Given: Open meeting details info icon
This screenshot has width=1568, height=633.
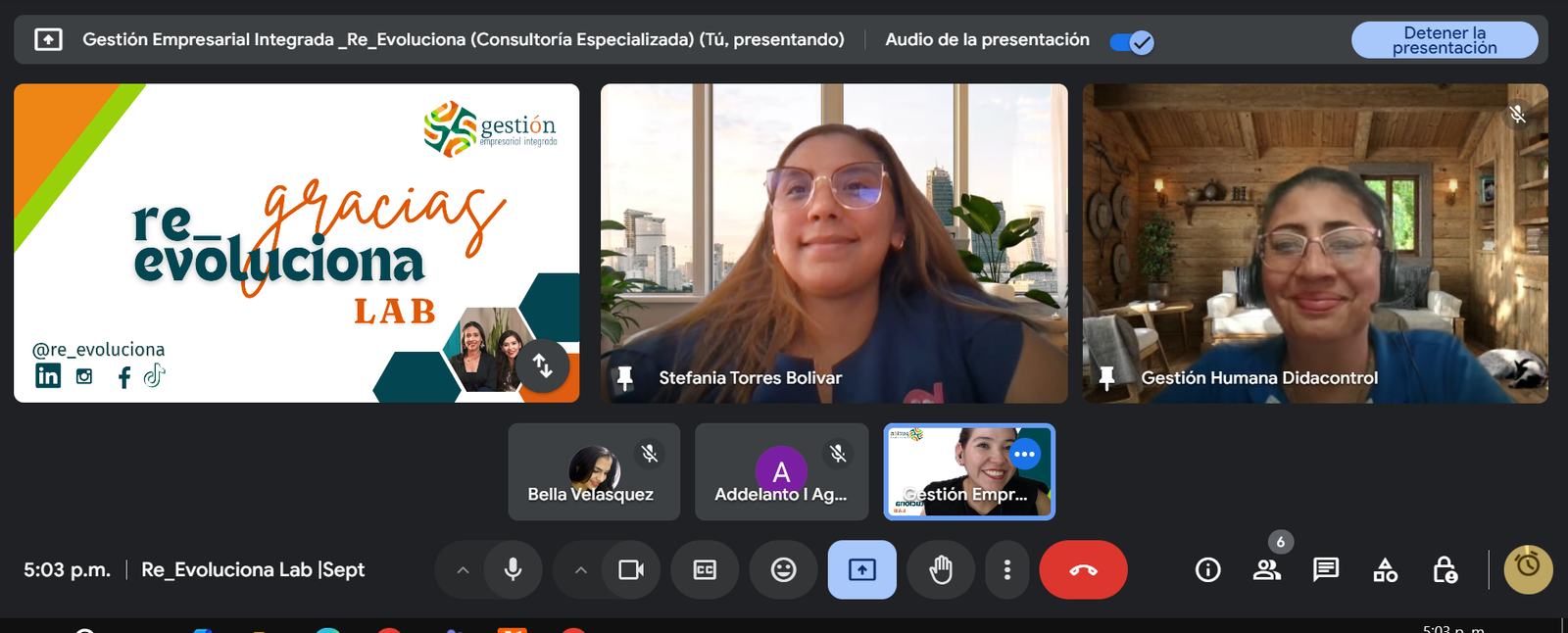Looking at the screenshot, I should click(1208, 569).
